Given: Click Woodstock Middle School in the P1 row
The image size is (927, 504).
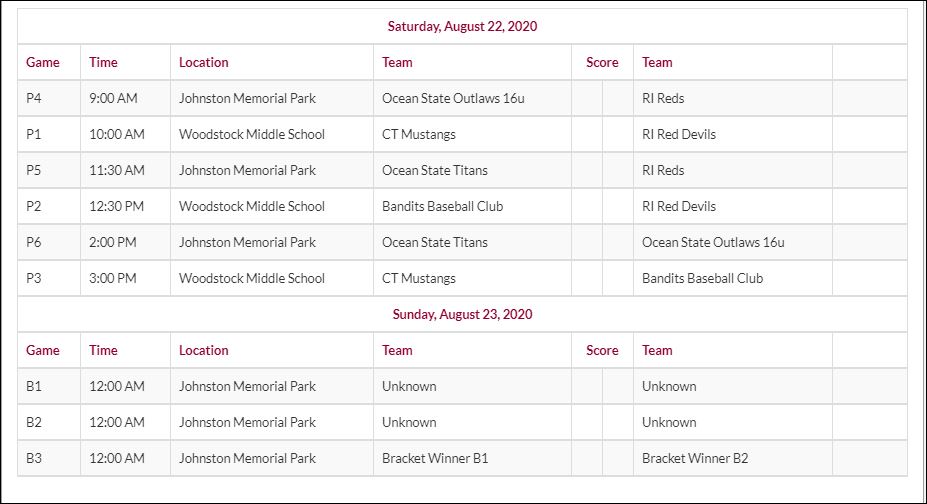Looking at the screenshot, I should (252, 134).
